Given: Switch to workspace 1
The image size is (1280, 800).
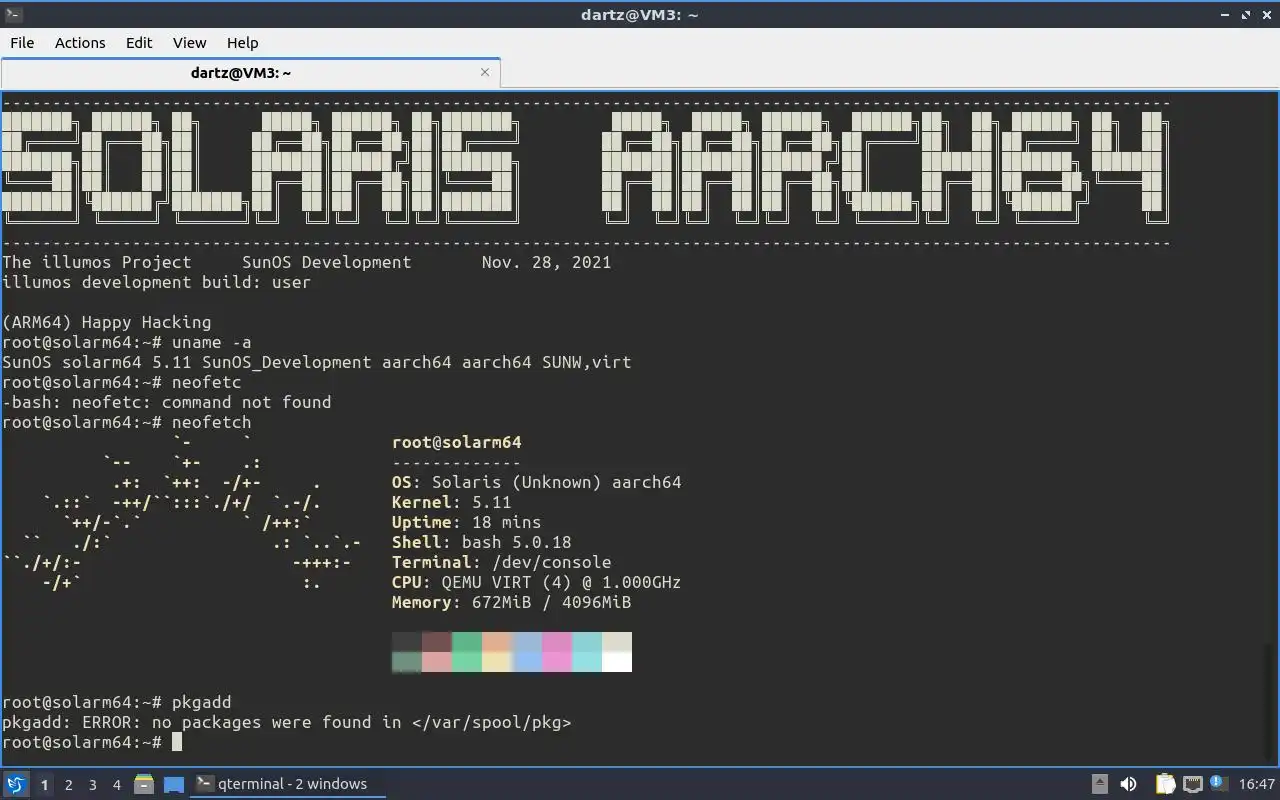Looking at the screenshot, I should 44,785.
